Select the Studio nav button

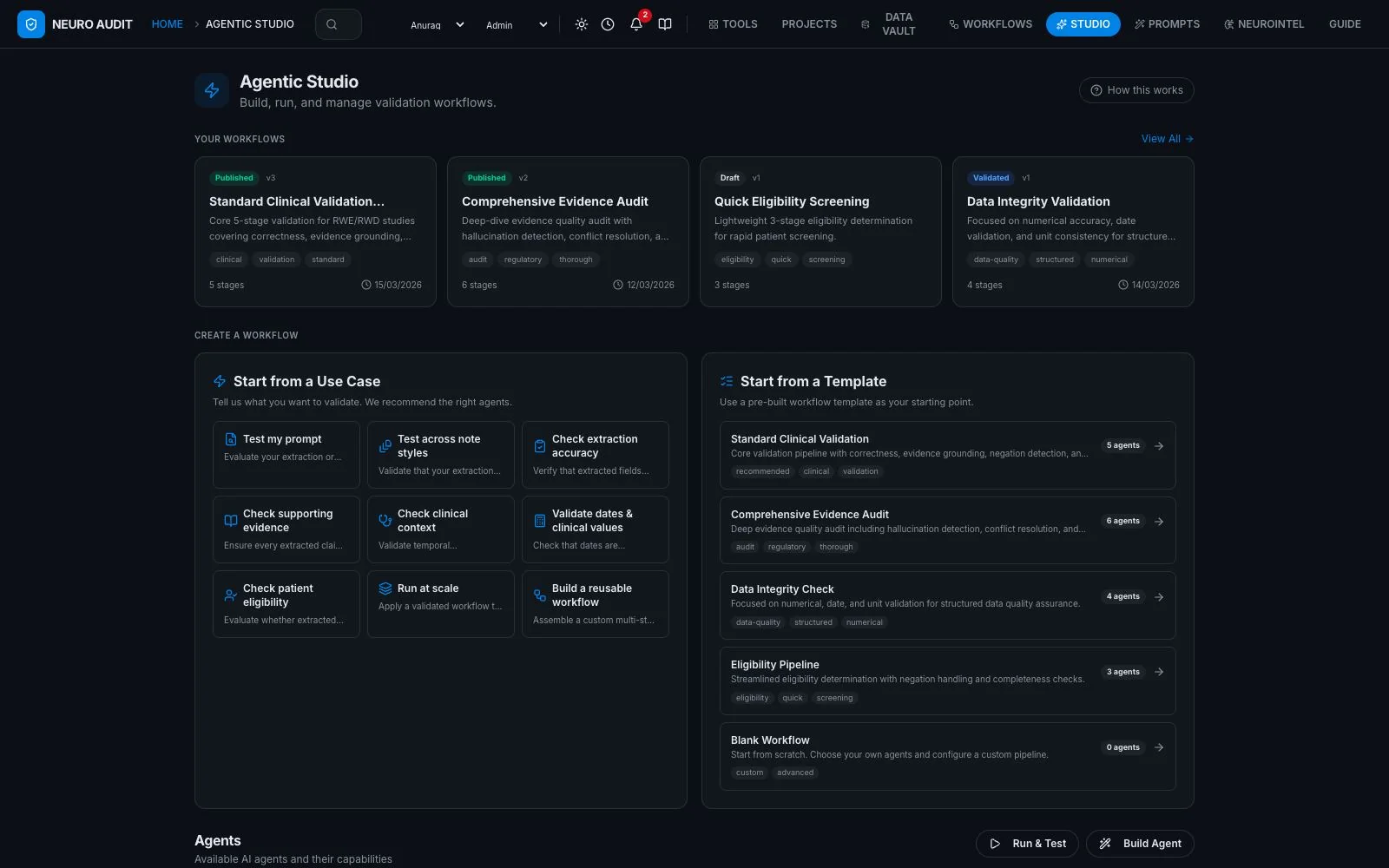coord(1083,24)
